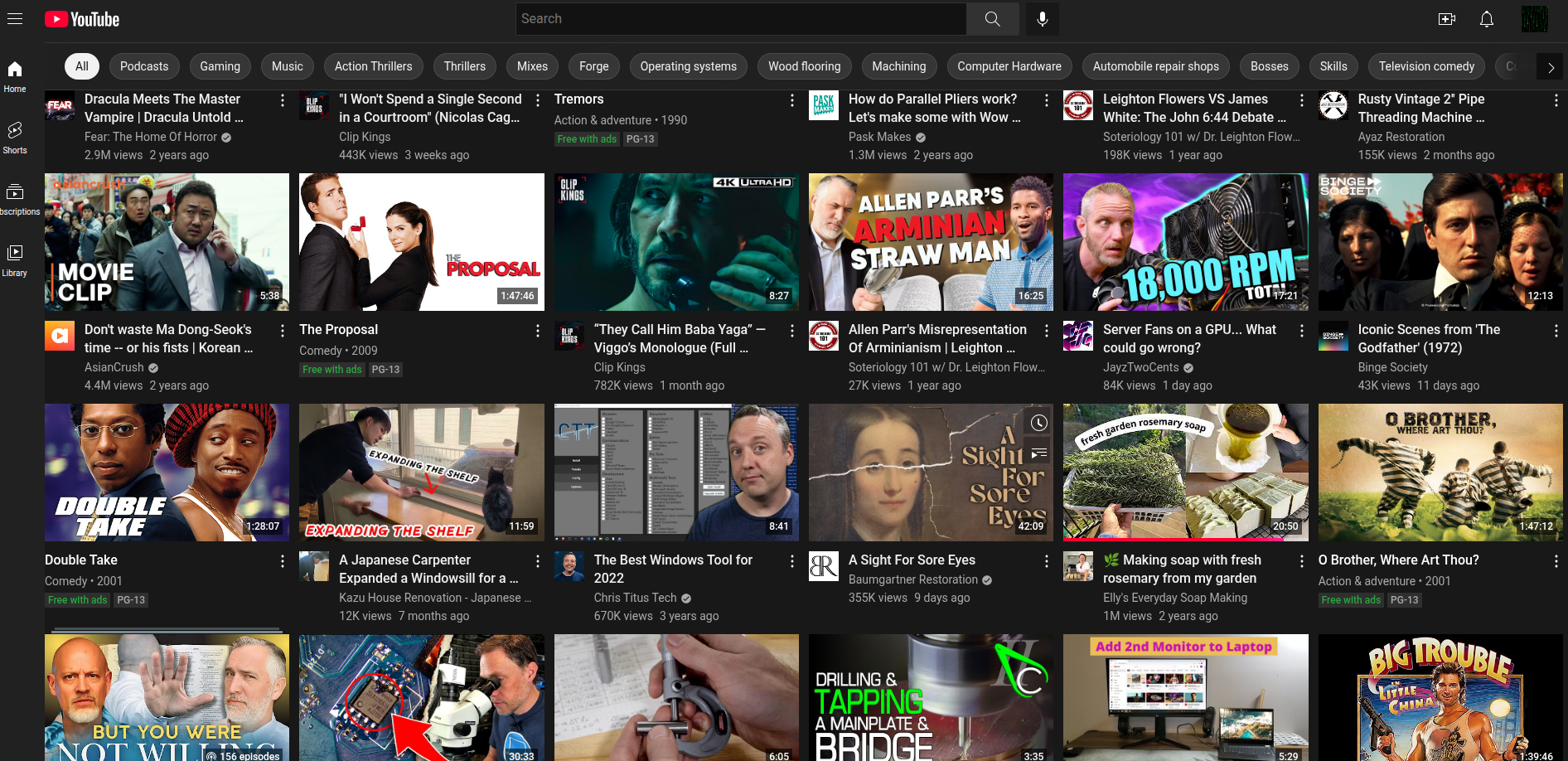Activate voice search microphone
Image resolution: width=1568 pixels, height=761 pixels.
[x=1042, y=19]
